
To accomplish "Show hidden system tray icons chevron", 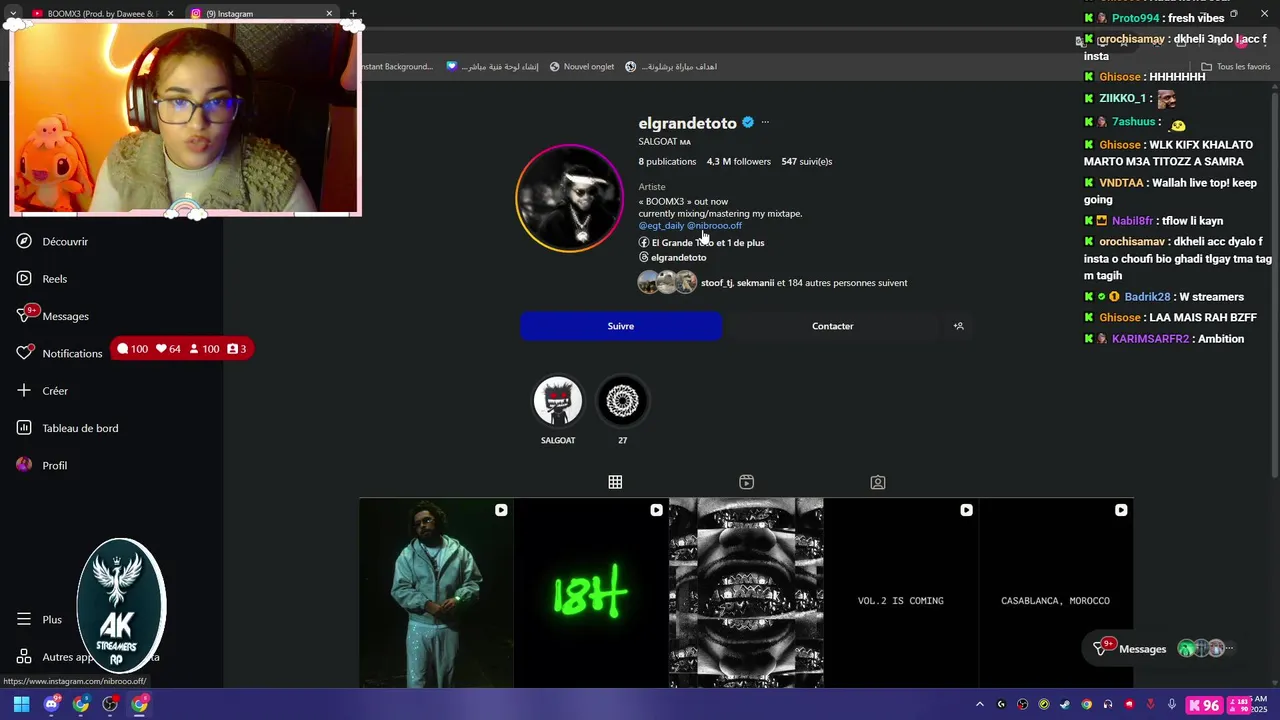I will [x=979, y=704].
